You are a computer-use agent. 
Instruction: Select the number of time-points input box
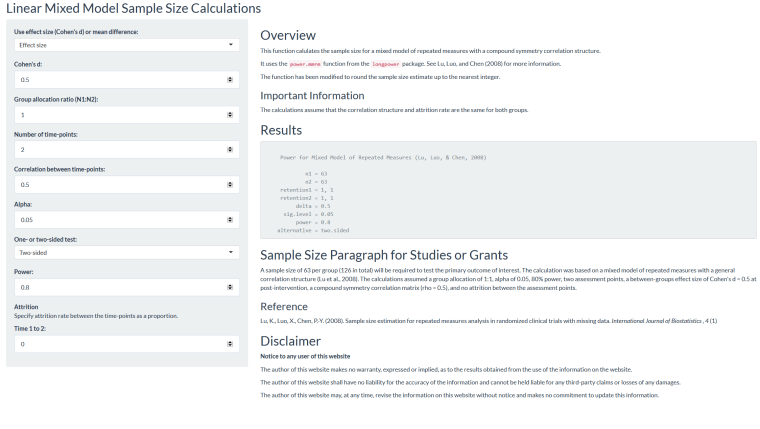115,149
